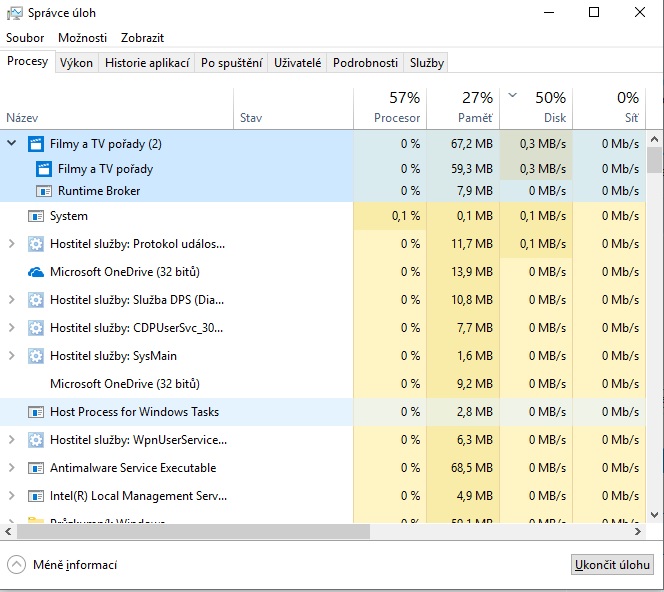Select the Procesy tab
664x592 pixels.
click(x=28, y=61)
